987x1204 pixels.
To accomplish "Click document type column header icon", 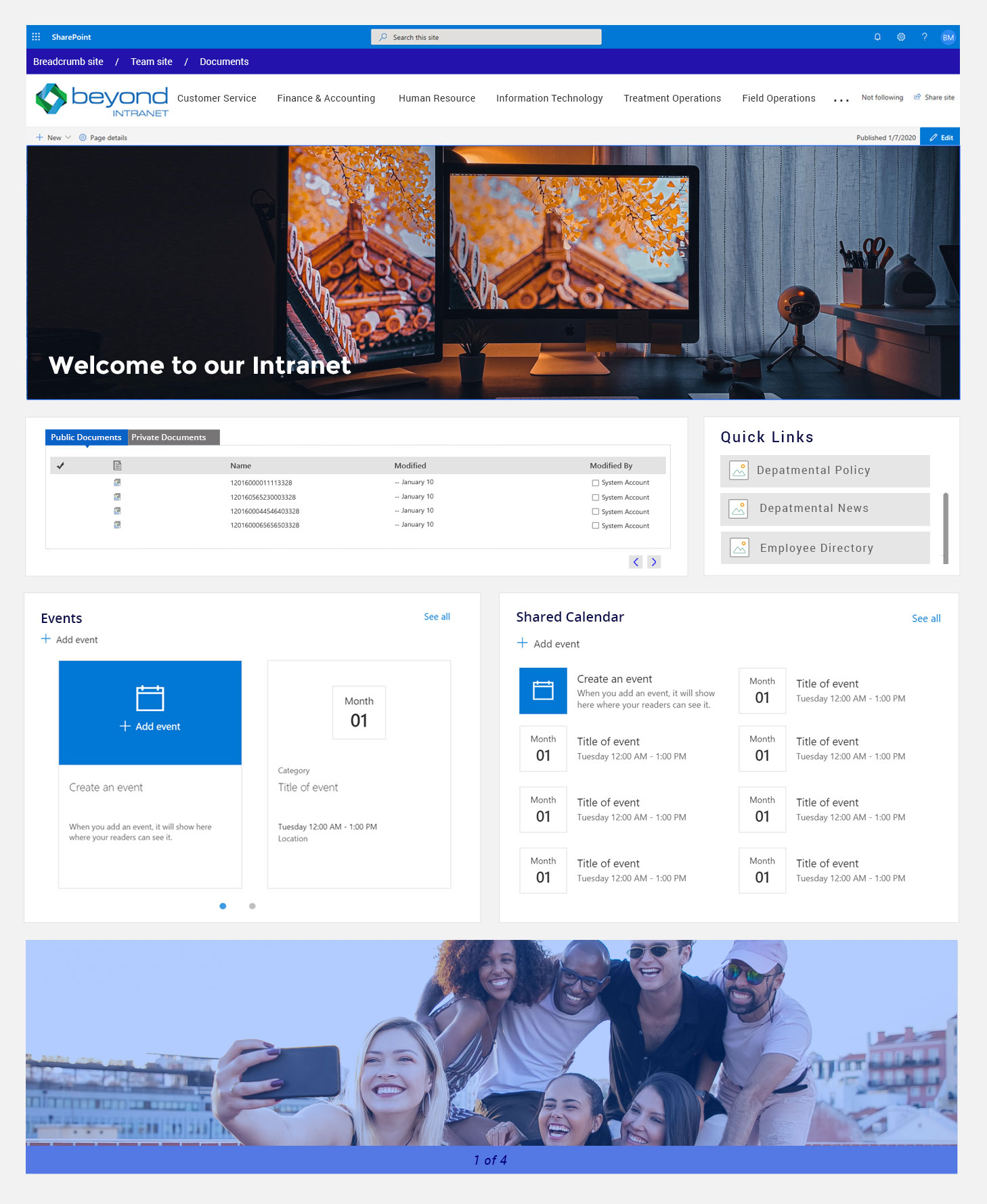I will pyautogui.click(x=117, y=465).
